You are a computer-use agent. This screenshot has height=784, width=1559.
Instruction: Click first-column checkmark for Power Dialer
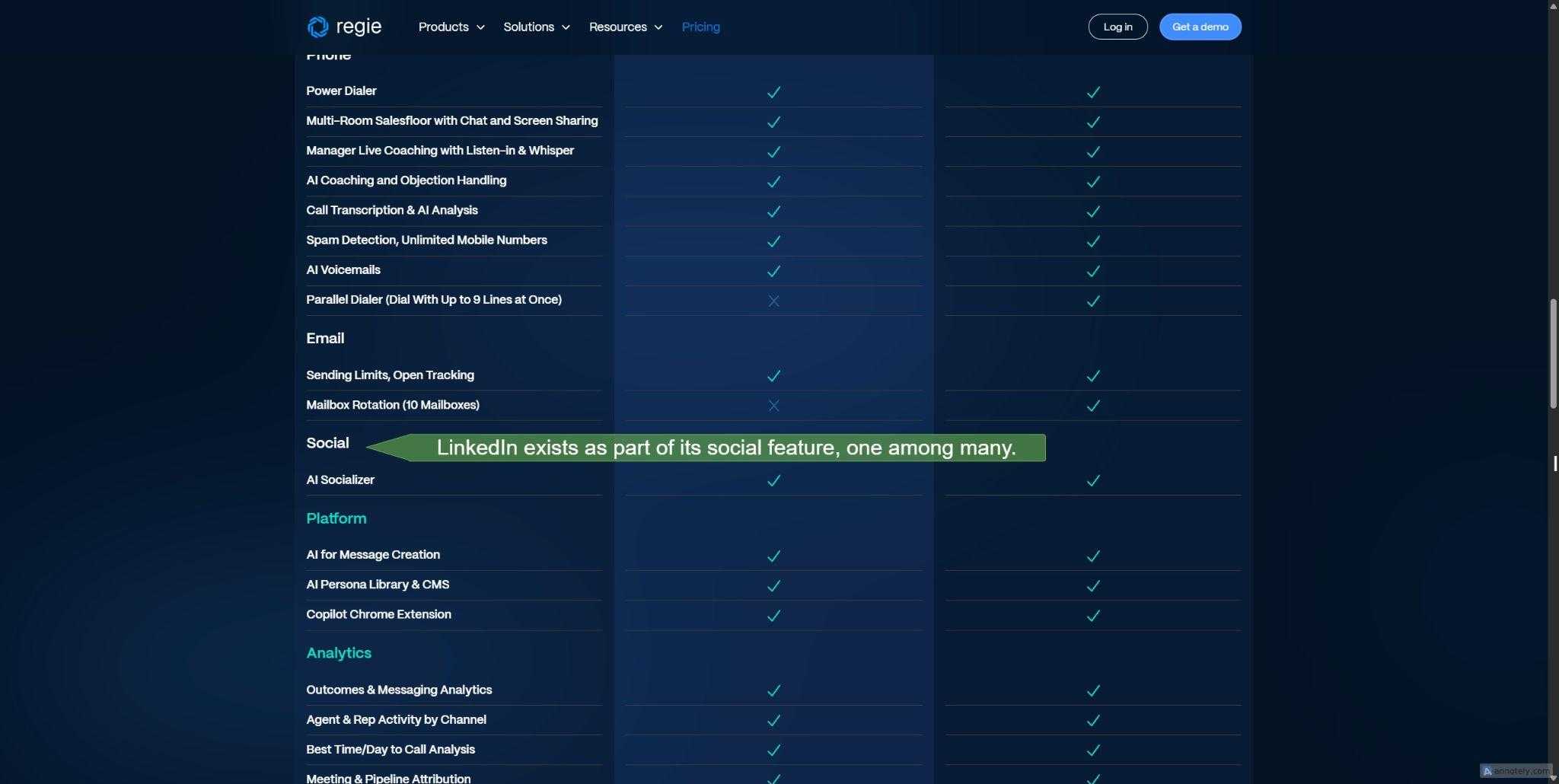click(773, 92)
